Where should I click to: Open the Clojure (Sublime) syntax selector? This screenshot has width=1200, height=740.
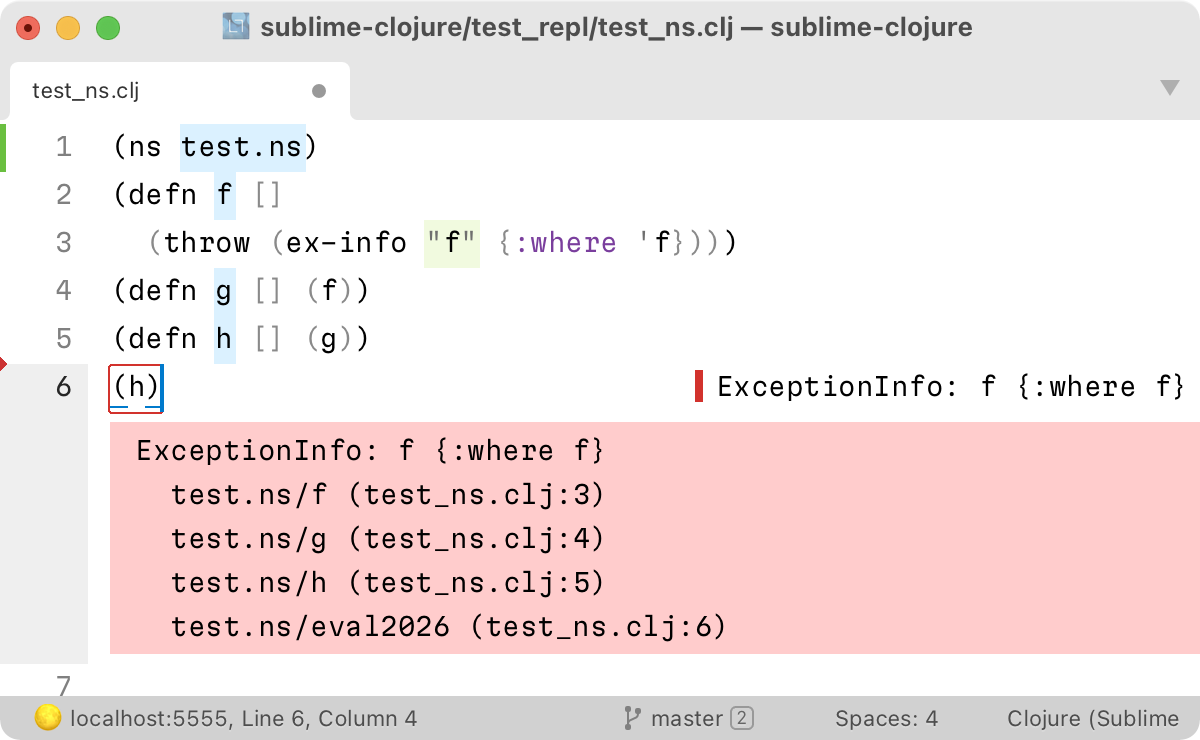tap(1092, 718)
